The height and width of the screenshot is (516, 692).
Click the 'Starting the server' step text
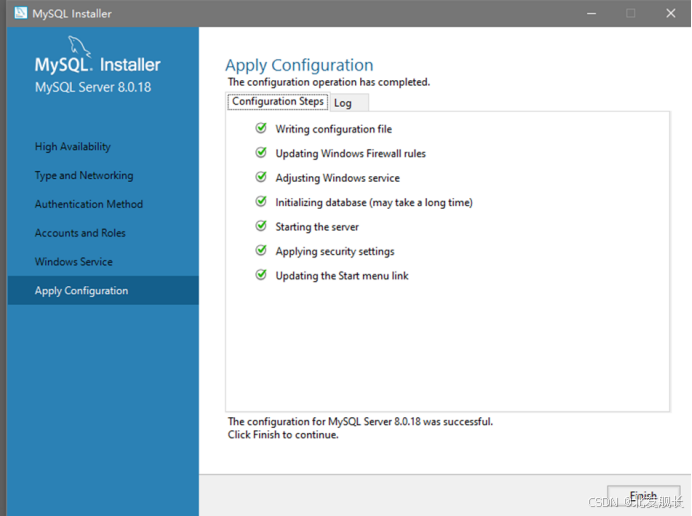(x=317, y=227)
